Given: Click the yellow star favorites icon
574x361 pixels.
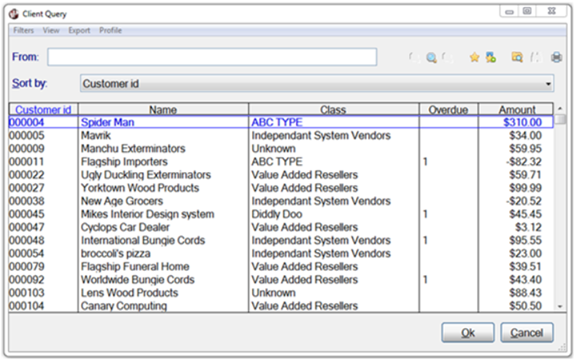Looking at the screenshot, I should (474, 57).
